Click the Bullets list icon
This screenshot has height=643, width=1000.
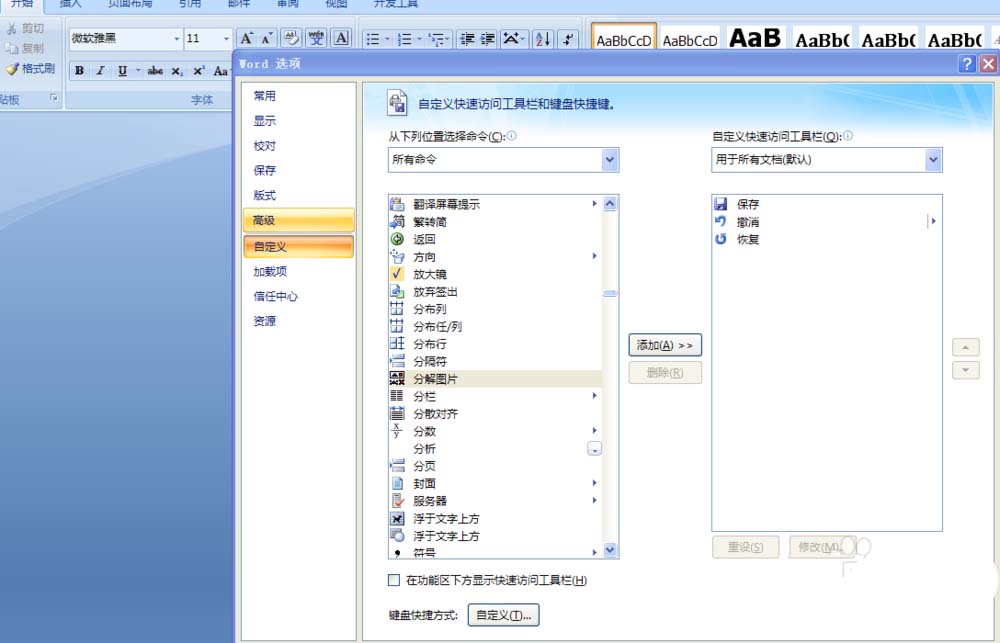[373, 40]
